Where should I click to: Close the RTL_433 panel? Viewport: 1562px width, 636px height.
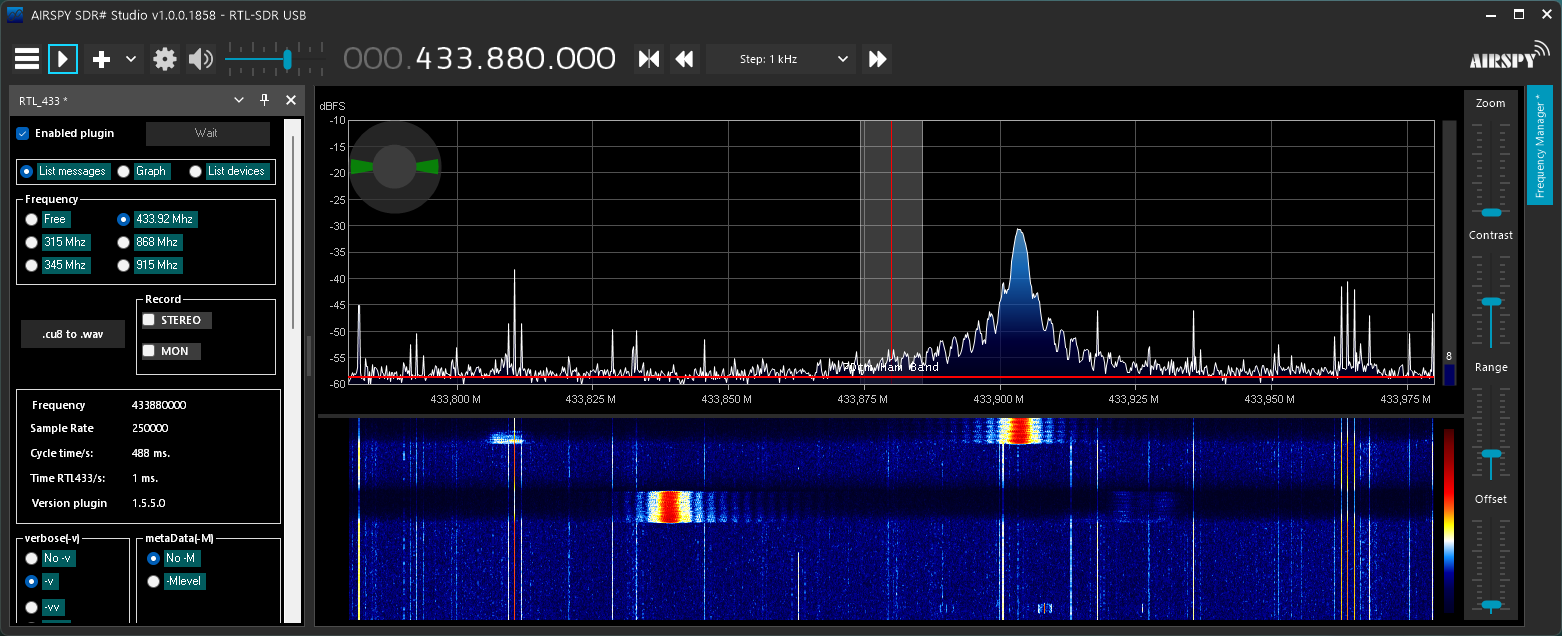pyautogui.click(x=291, y=100)
